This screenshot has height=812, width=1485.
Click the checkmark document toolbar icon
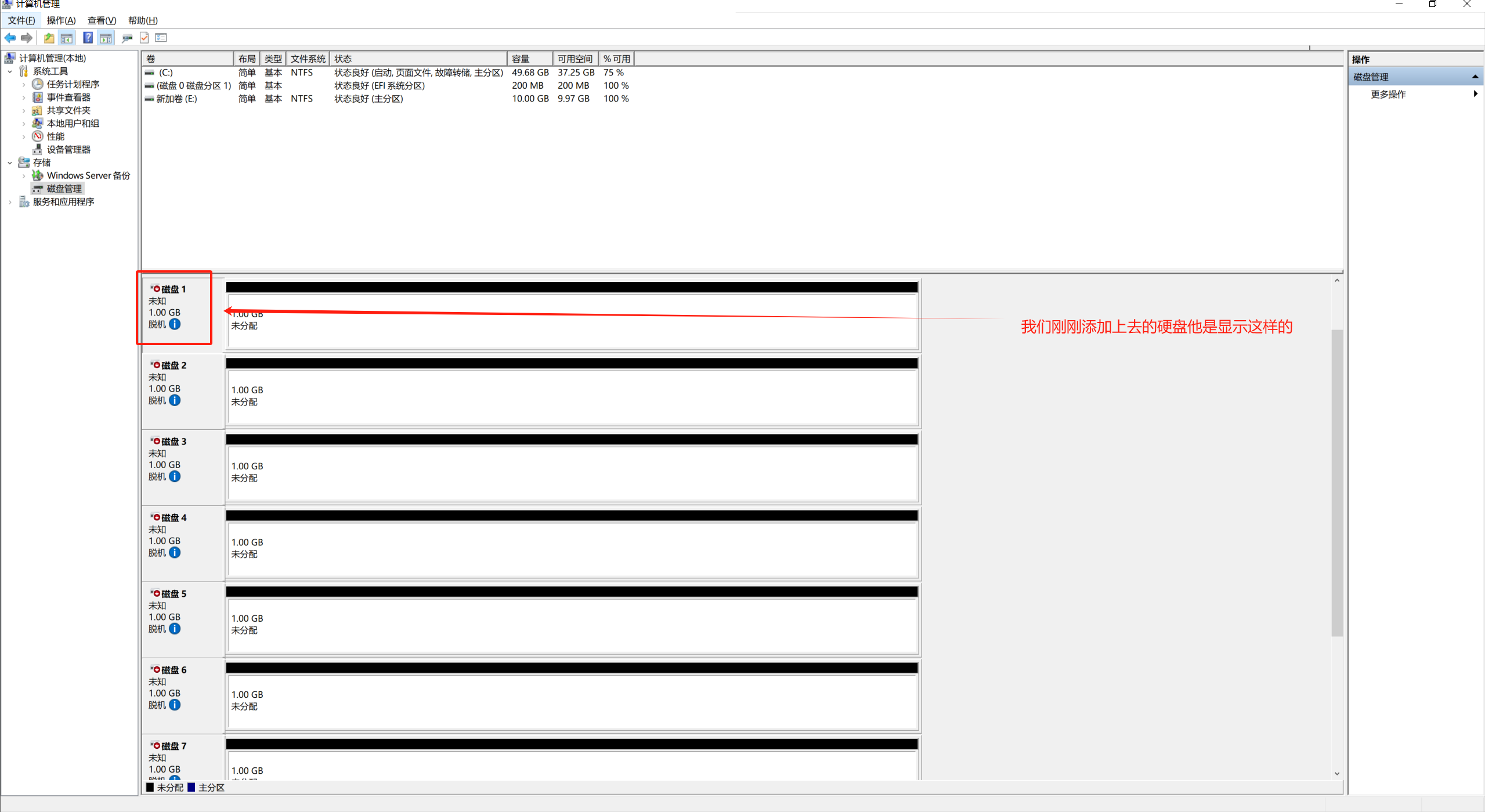(144, 38)
